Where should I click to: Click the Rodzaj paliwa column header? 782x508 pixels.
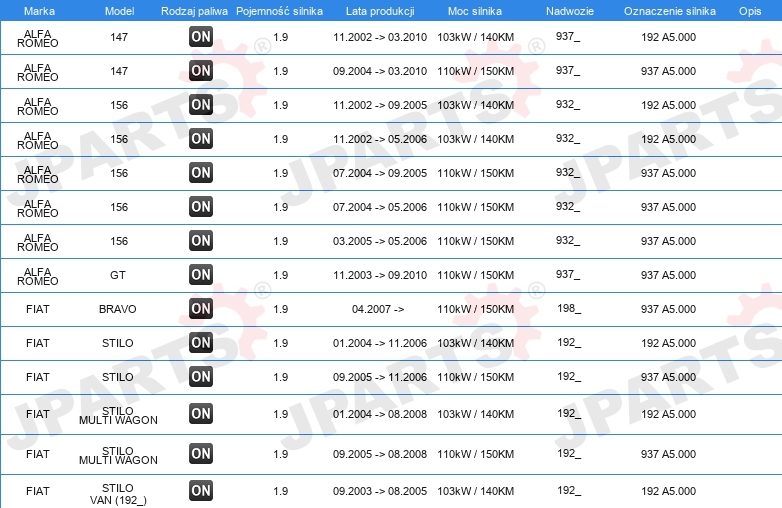[x=195, y=11]
